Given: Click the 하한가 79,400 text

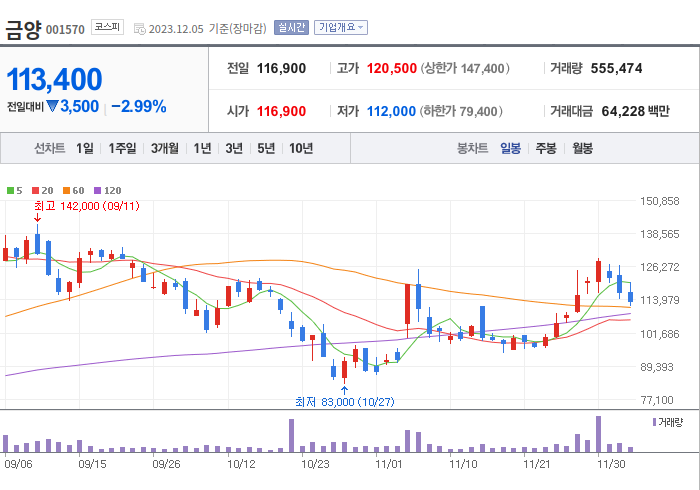Looking at the screenshot, I should coord(461,111).
